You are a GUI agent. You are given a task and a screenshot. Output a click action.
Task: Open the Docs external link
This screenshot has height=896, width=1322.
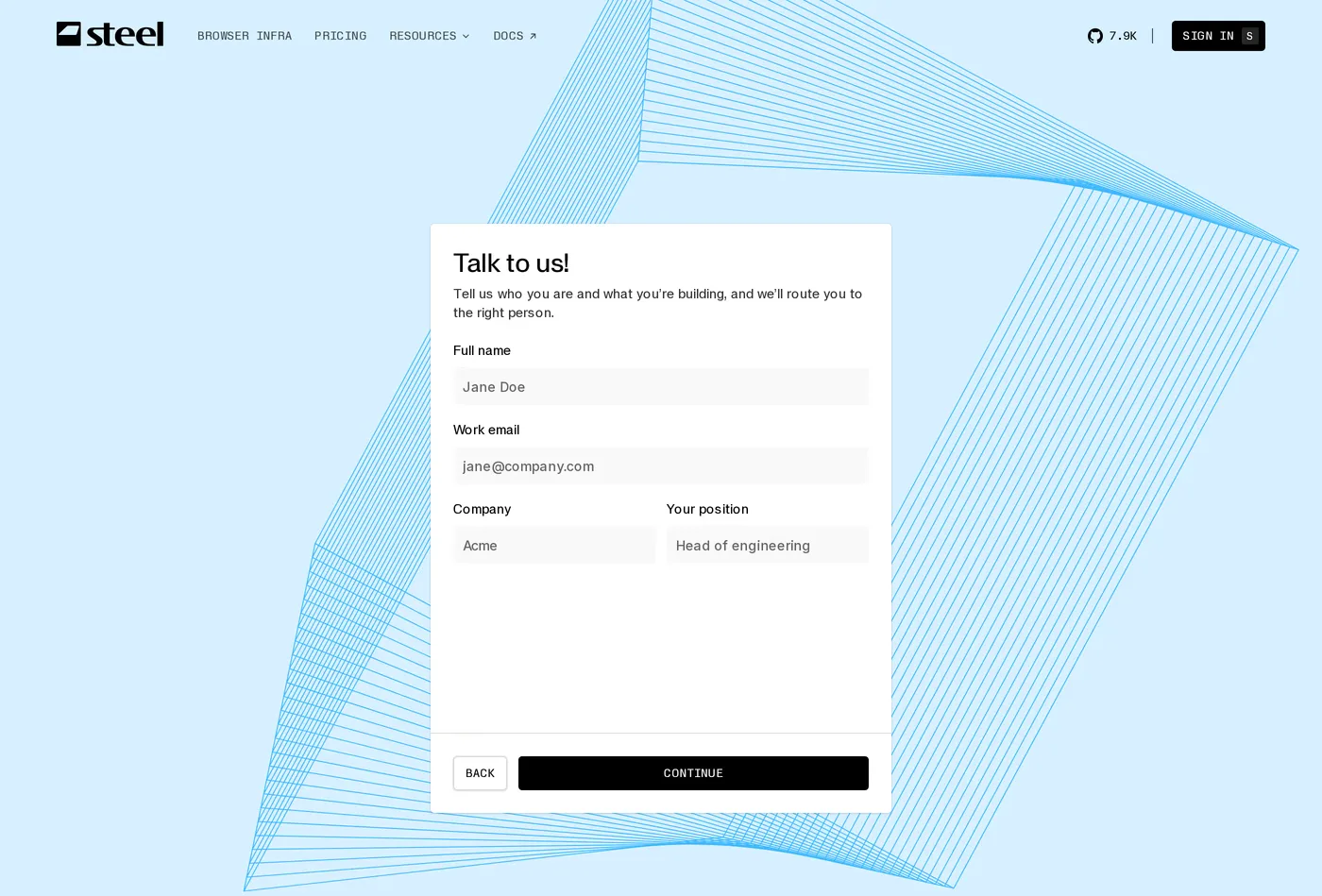(x=515, y=36)
